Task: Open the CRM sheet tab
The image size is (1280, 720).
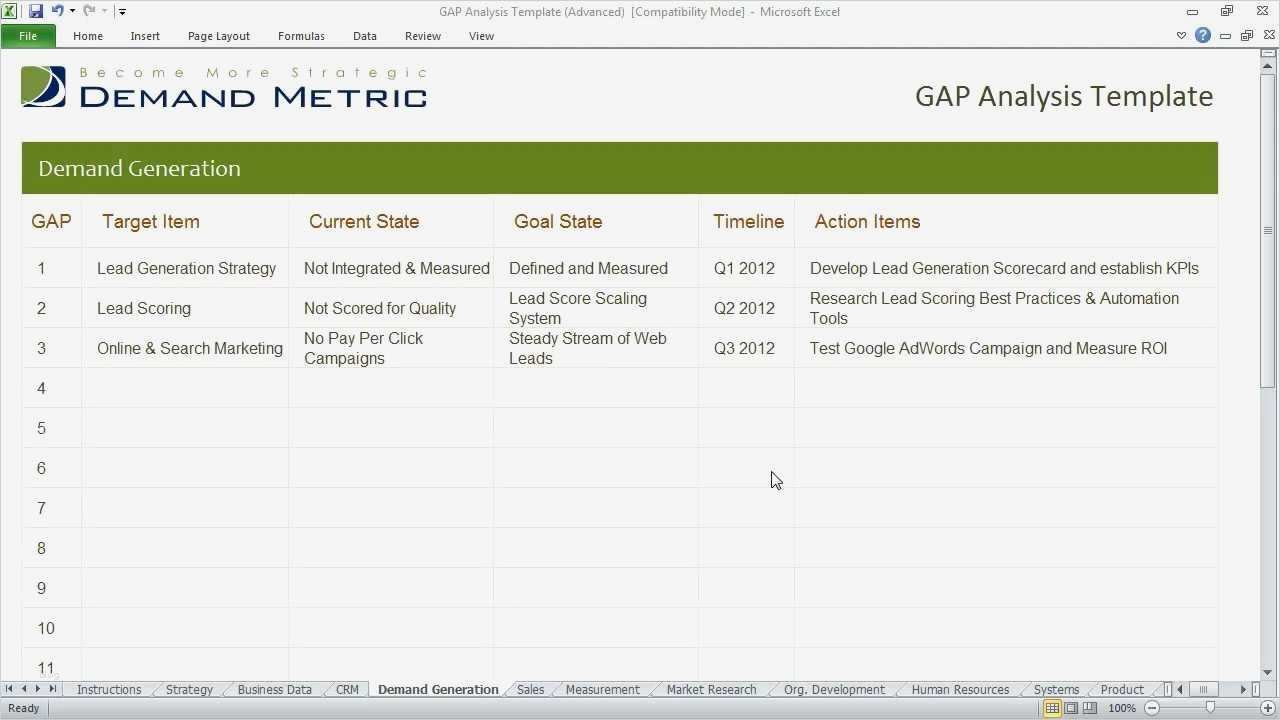Action: [x=347, y=689]
